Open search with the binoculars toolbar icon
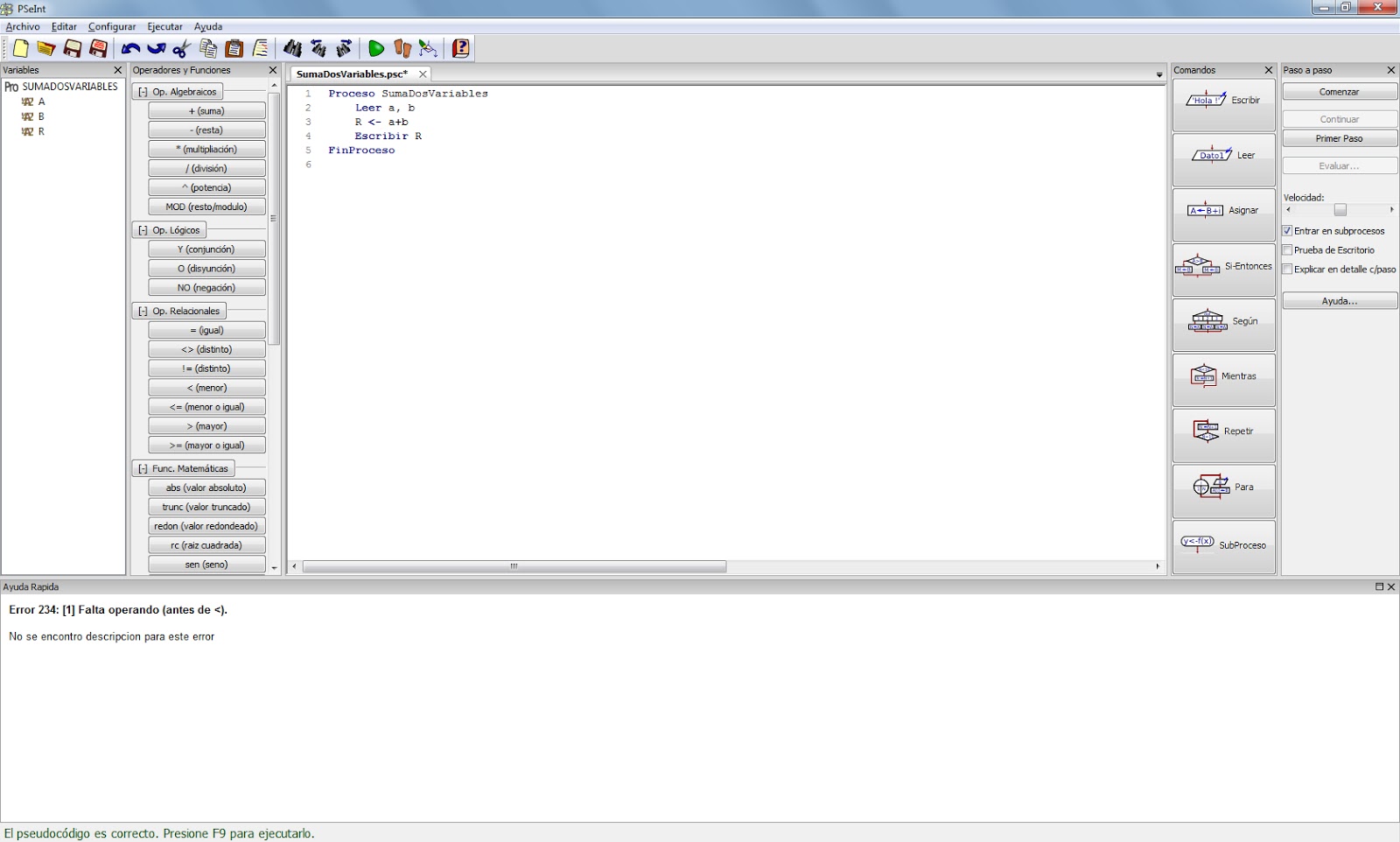This screenshot has height=842, width=1400. tap(292, 48)
